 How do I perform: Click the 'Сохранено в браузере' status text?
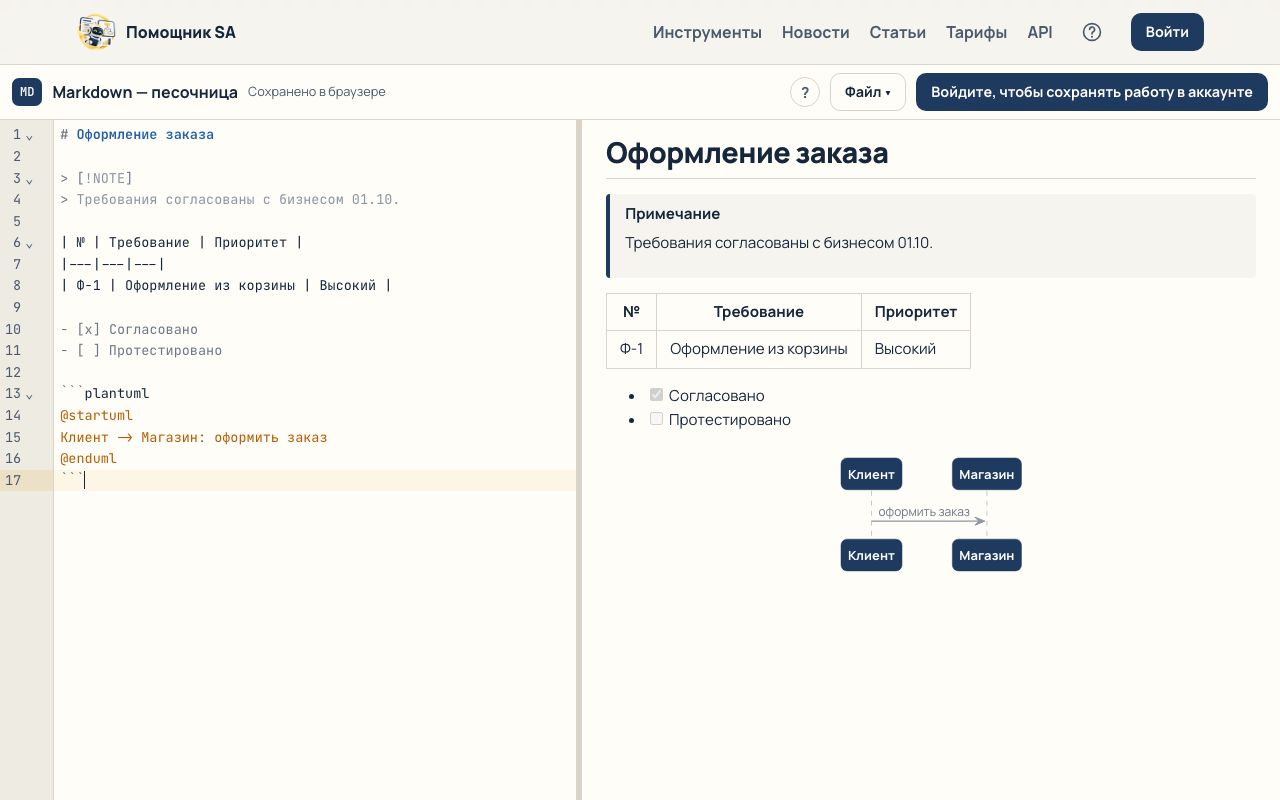click(x=316, y=92)
